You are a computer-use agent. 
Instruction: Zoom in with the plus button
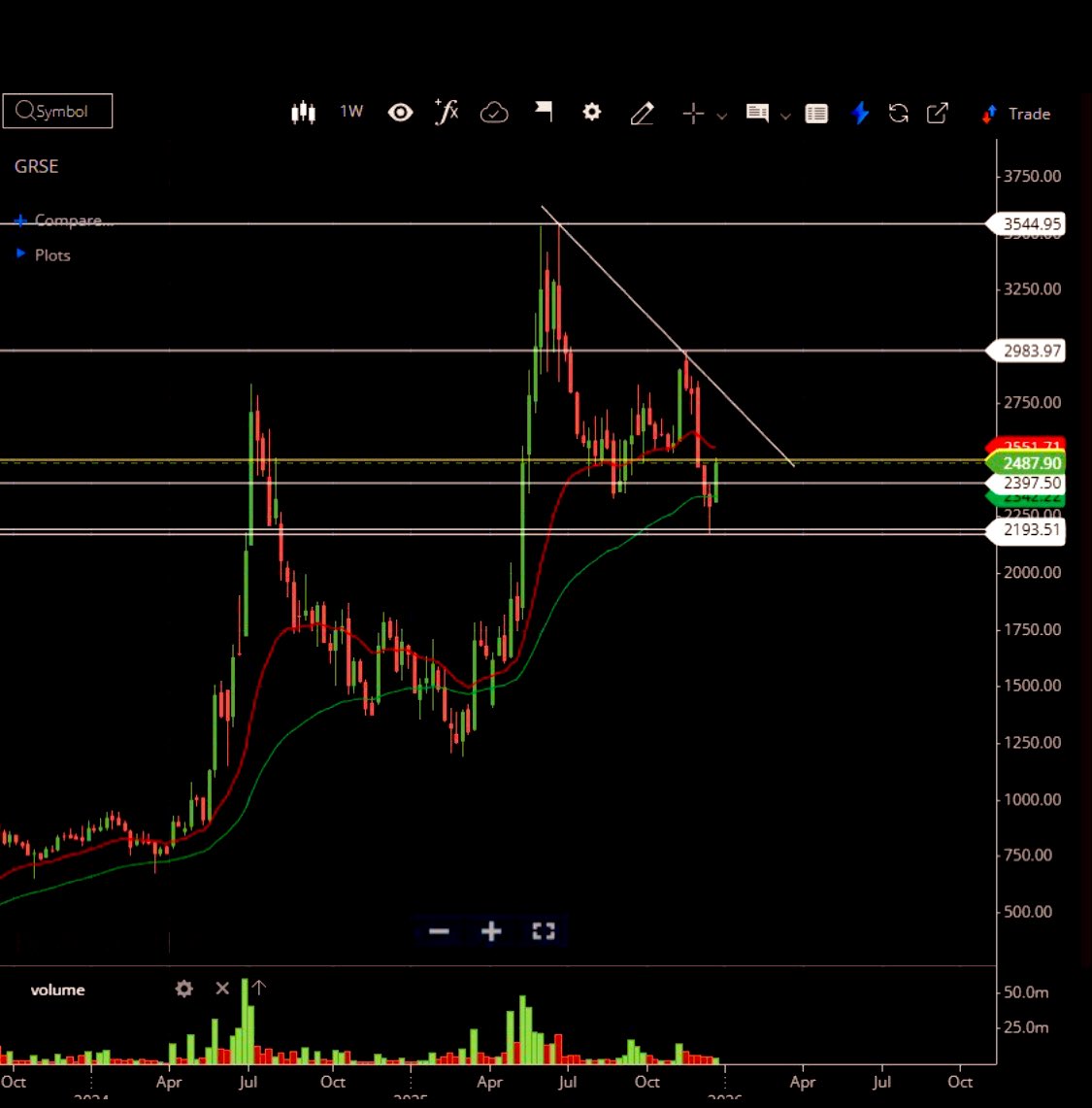(491, 931)
